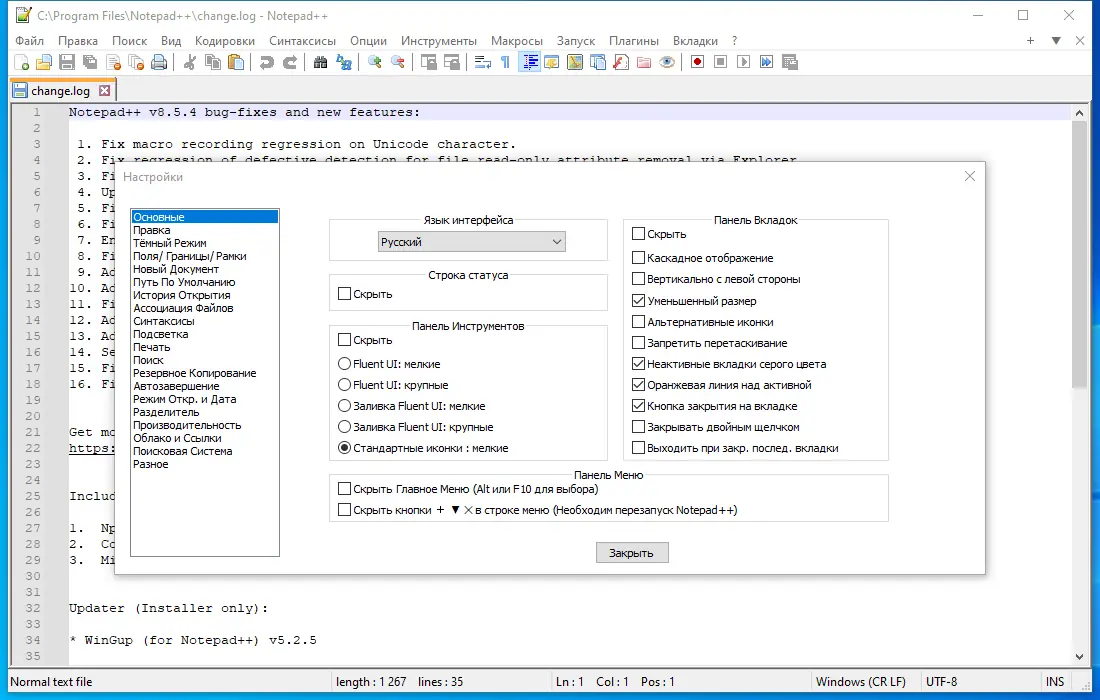The height and width of the screenshot is (700, 1100).
Task: Start macro recording with red dot icon
Action: coord(697,62)
